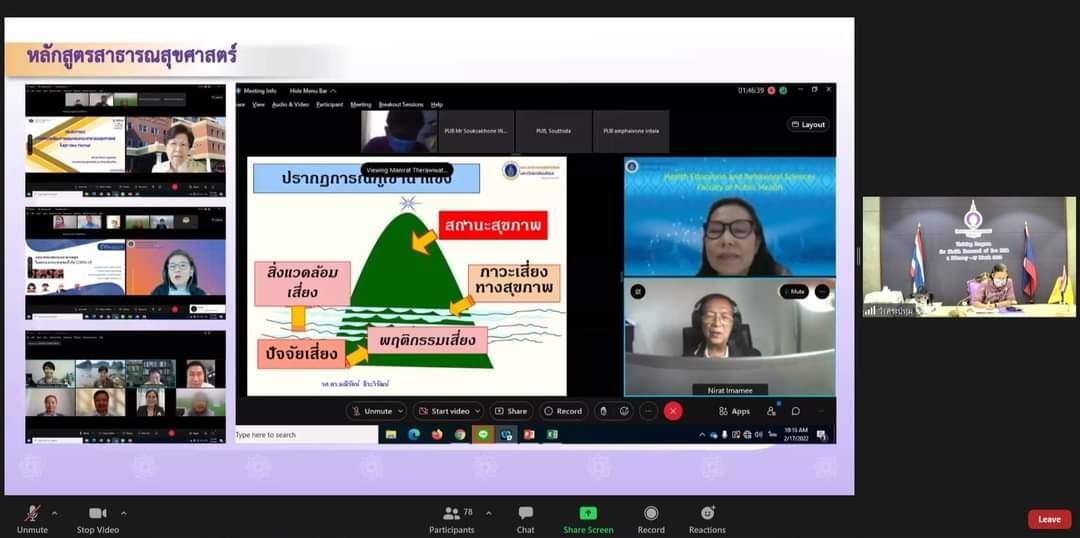Click Stop Video in Zoom's bottom toolbar
This screenshot has width=1080, height=538.
tap(98, 519)
